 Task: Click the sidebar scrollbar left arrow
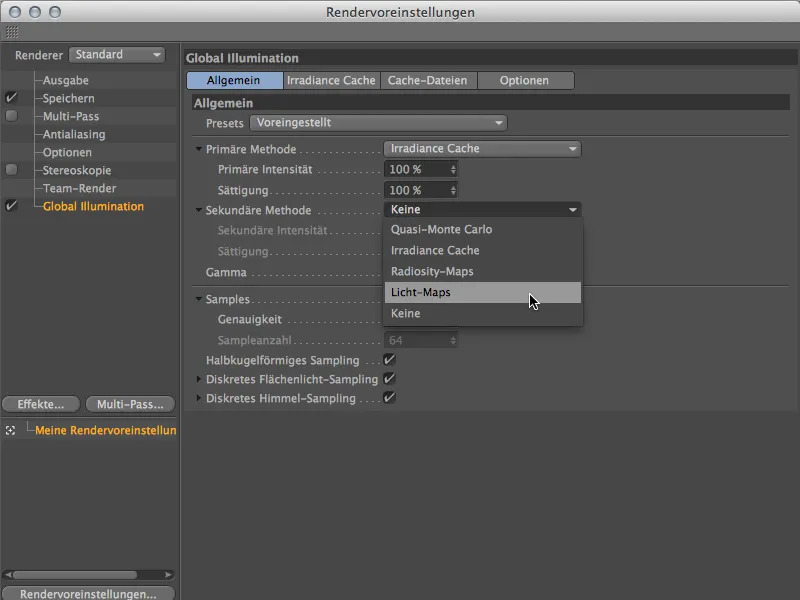point(8,575)
